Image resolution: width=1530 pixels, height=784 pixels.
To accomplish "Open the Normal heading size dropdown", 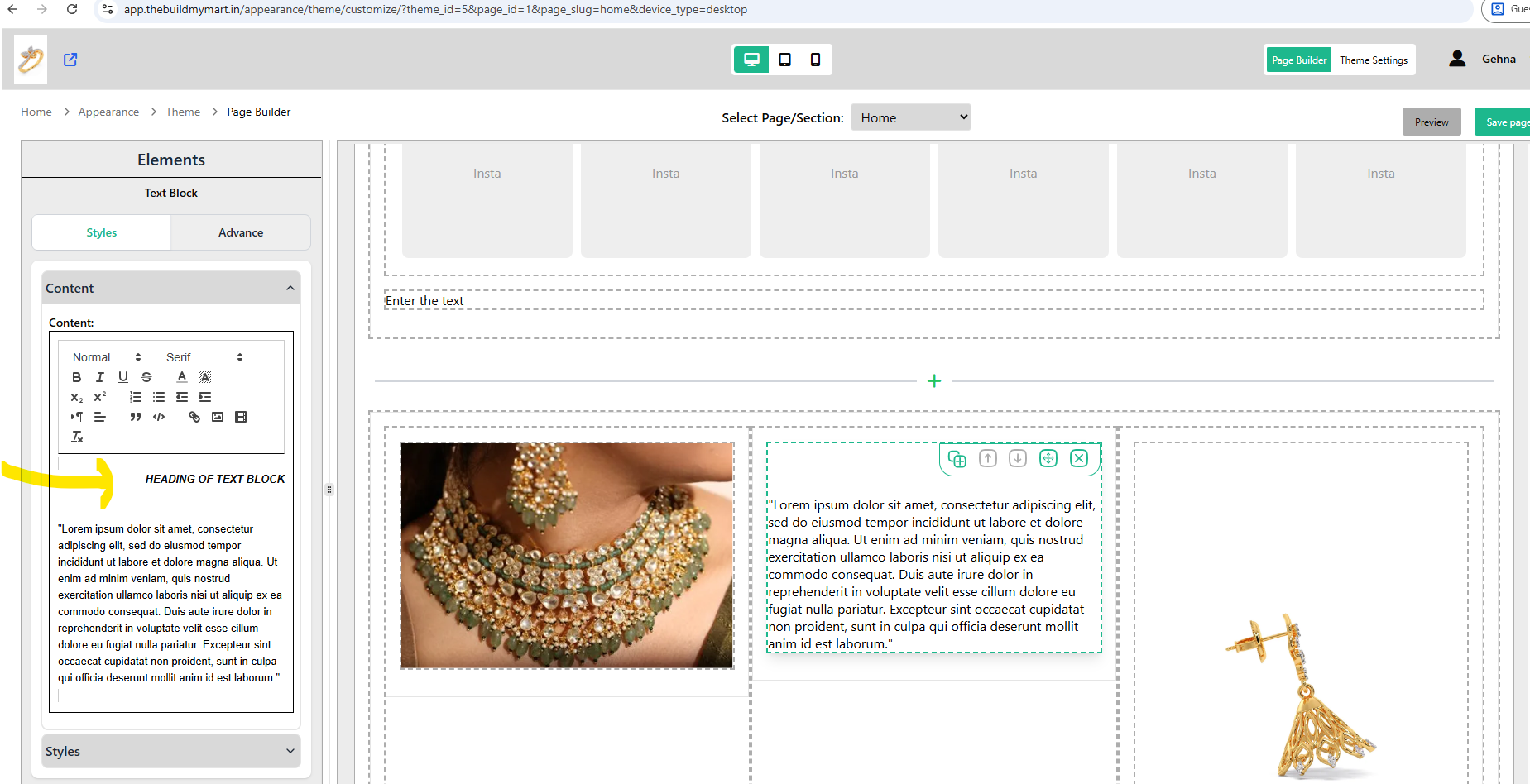I will coord(107,357).
